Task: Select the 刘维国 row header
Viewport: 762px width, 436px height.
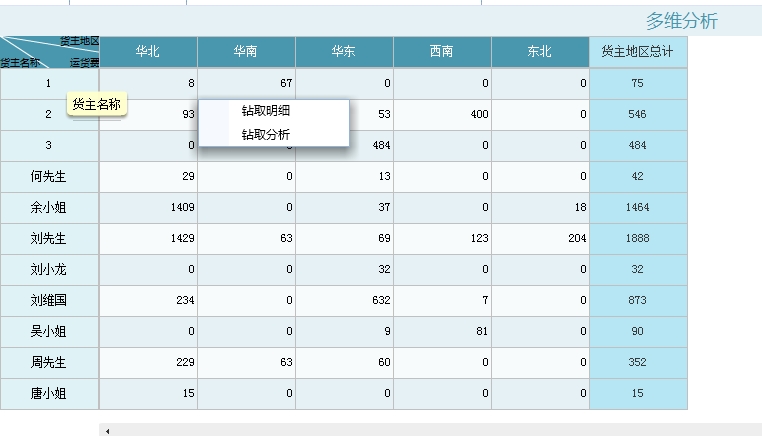Action: [49, 301]
